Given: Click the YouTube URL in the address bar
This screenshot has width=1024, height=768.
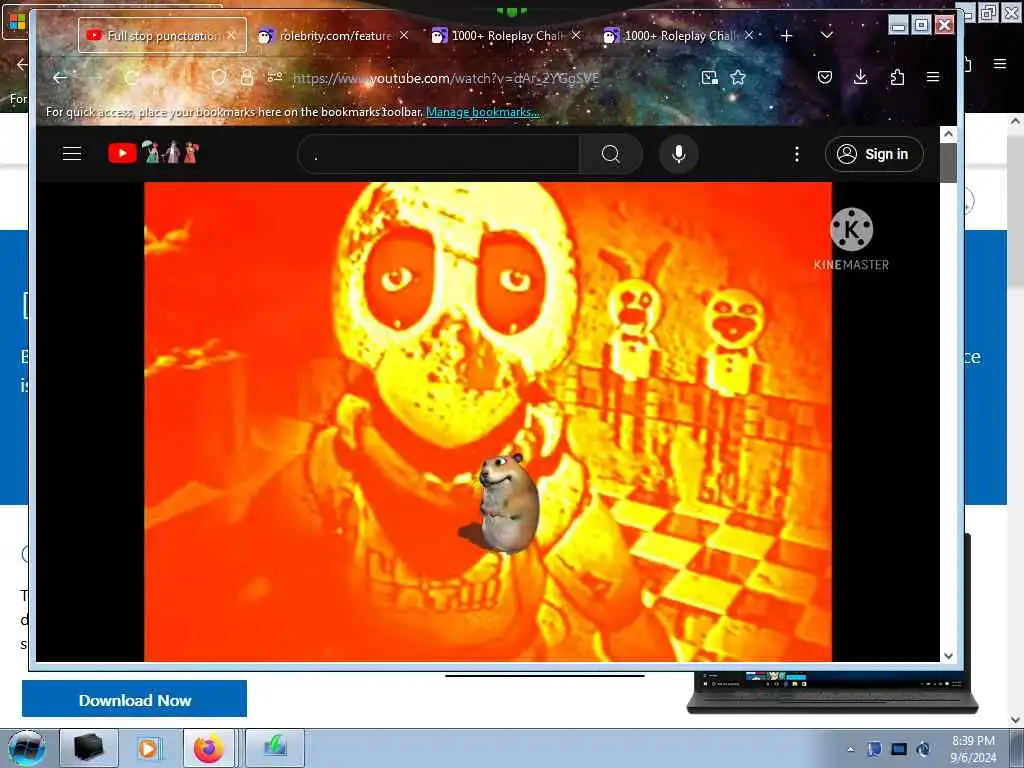Looking at the screenshot, I should 446,78.
